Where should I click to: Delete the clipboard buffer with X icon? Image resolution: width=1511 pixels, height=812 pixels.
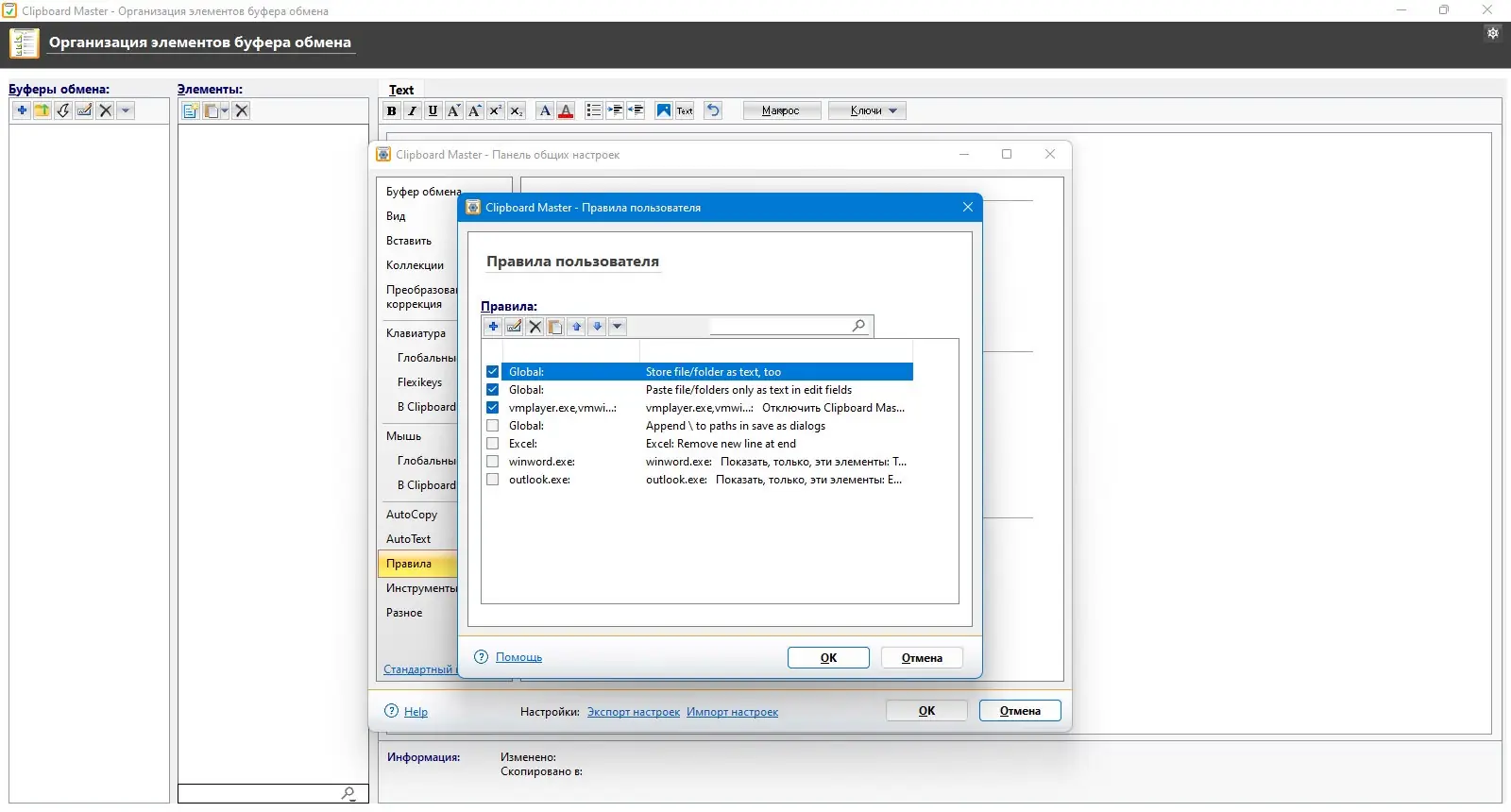pos(105,110)
